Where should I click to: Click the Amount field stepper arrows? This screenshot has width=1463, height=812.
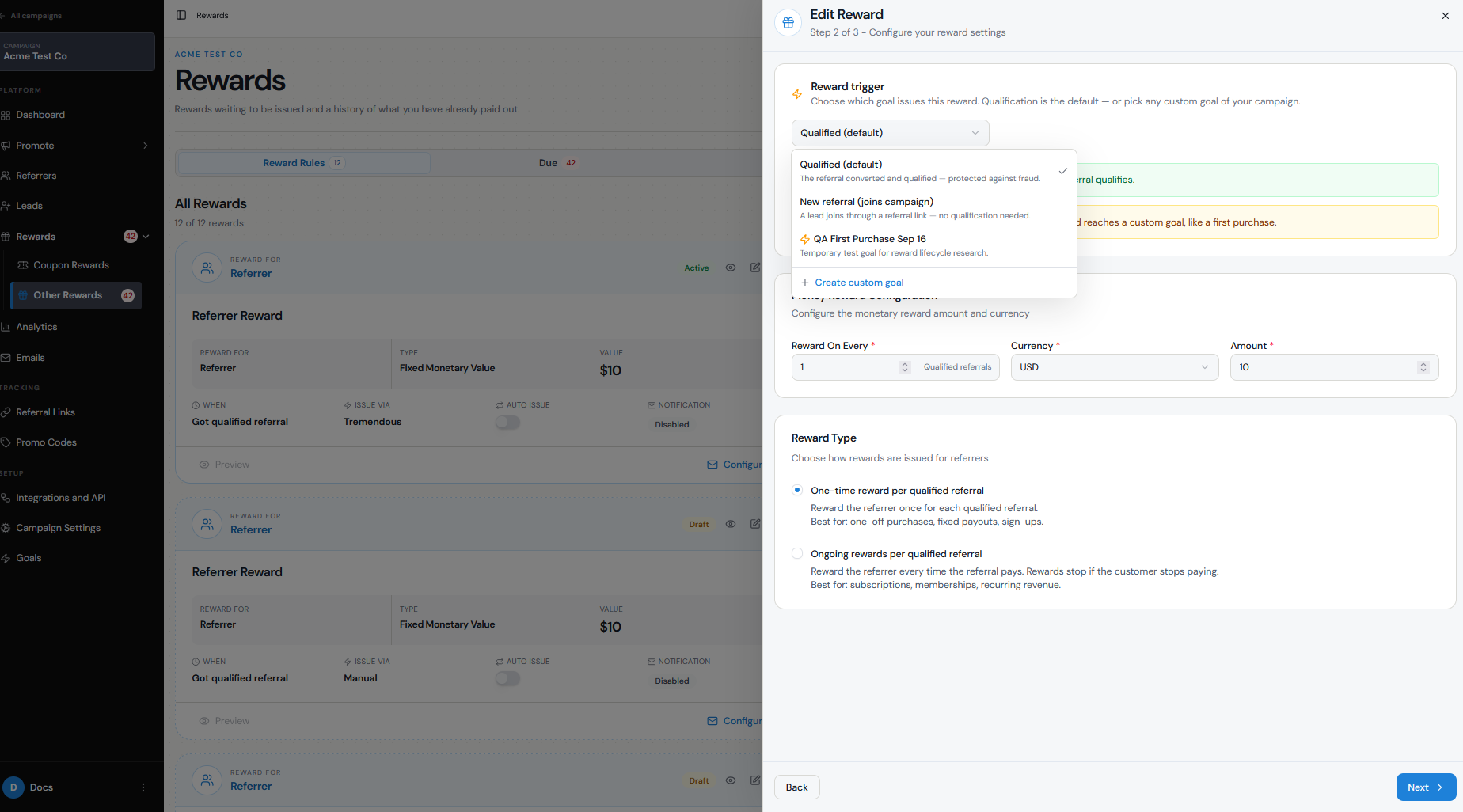[x=1423, y=367]
